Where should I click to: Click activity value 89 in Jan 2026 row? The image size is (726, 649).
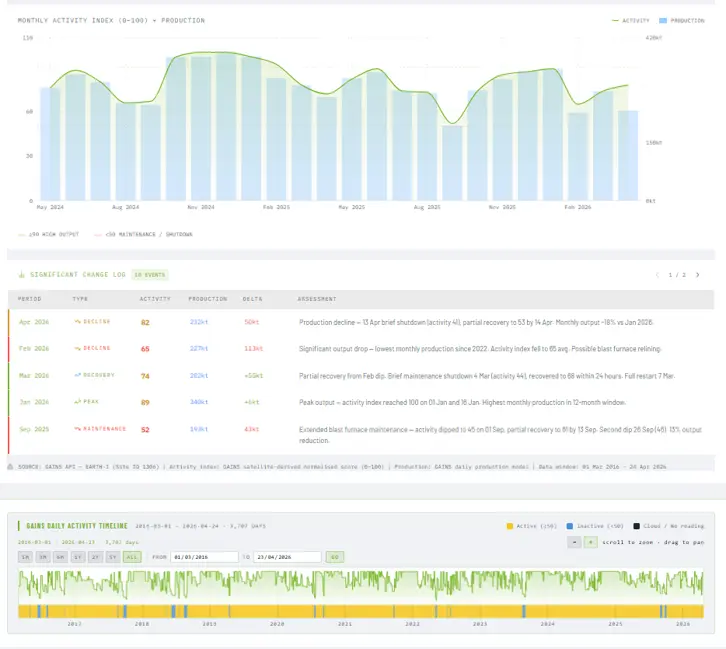point(145,402)
